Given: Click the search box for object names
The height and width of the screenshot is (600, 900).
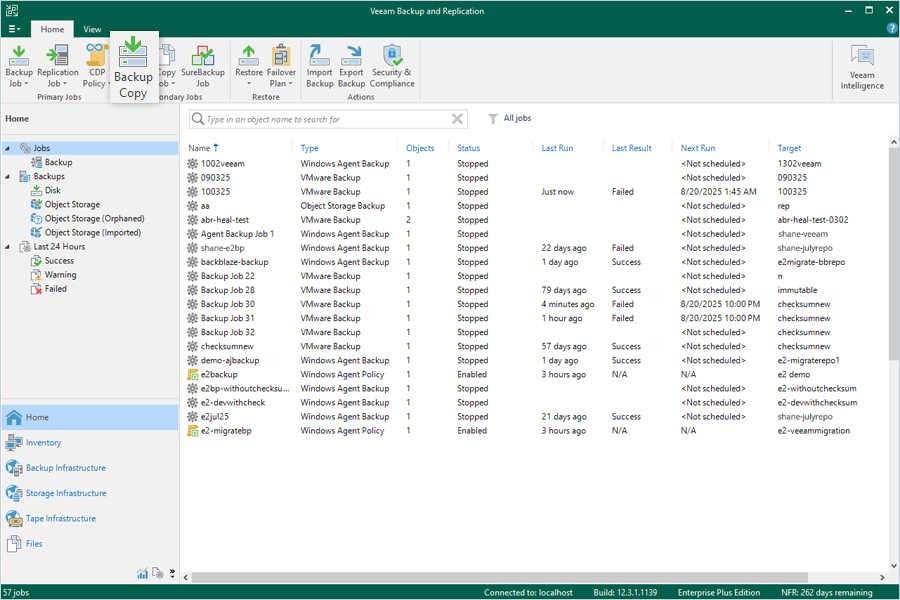Looking at the screenshot, I should point(328,119).
